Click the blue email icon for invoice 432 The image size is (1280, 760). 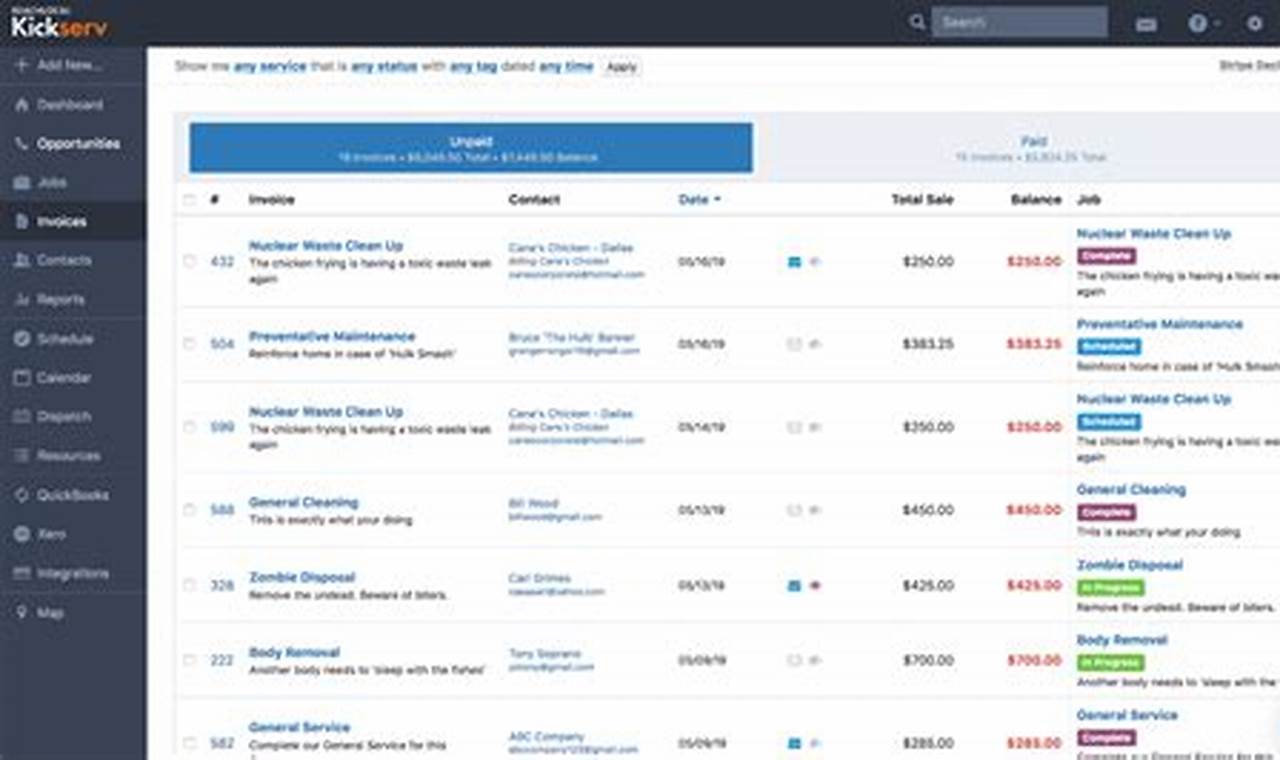(794, 262)
